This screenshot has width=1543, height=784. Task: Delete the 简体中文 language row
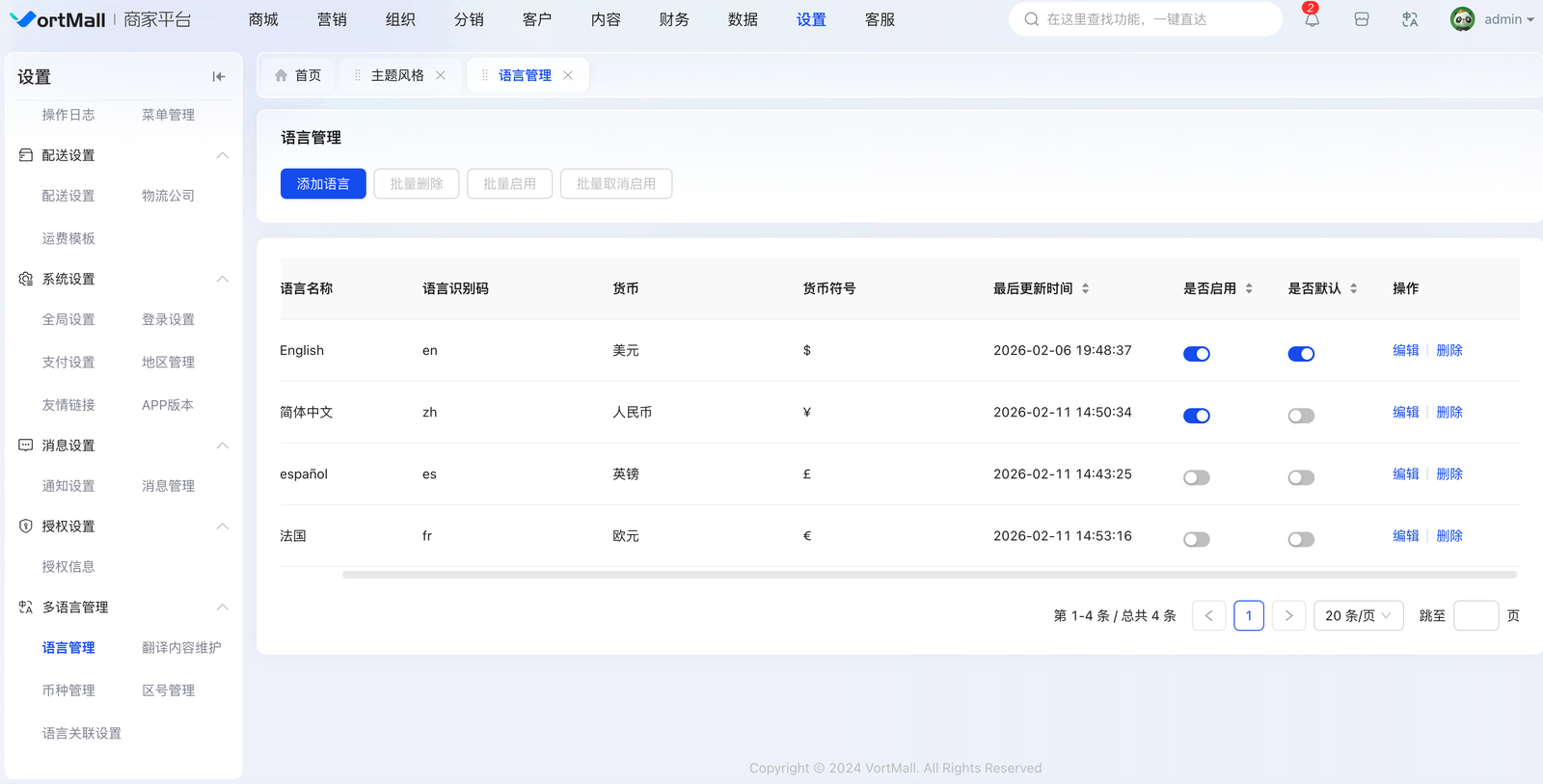pos(1449,412)
